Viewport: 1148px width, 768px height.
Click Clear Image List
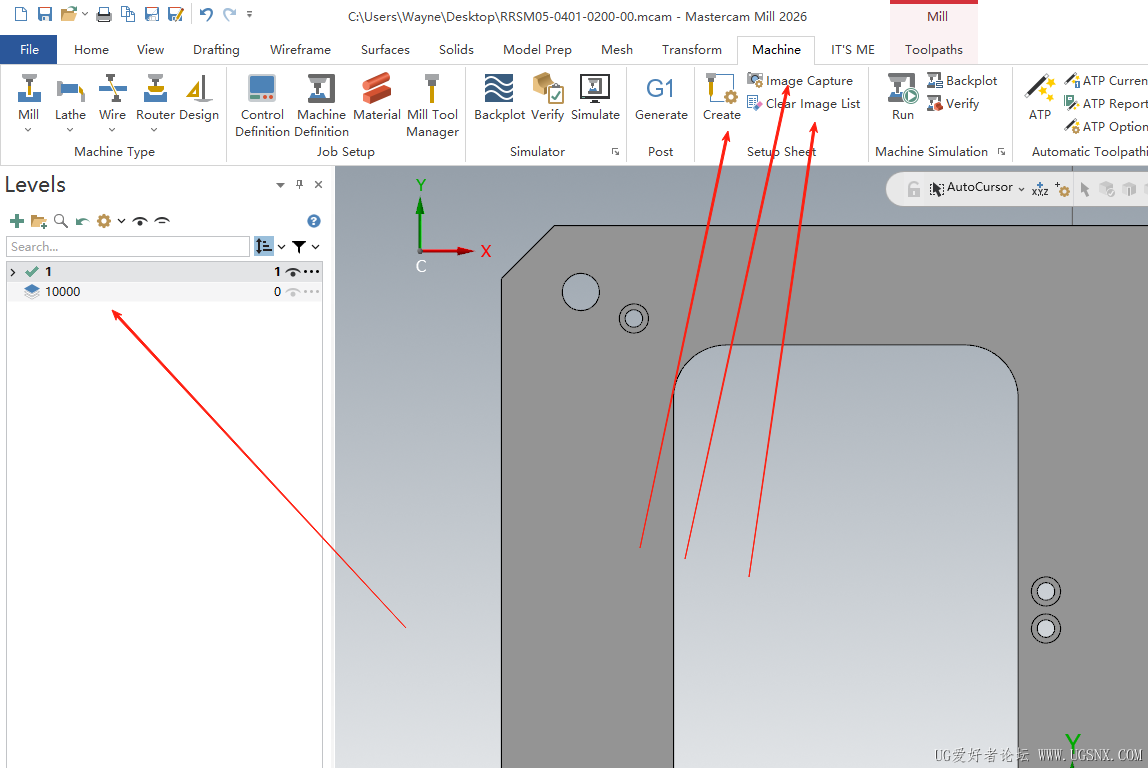point(804,103)
